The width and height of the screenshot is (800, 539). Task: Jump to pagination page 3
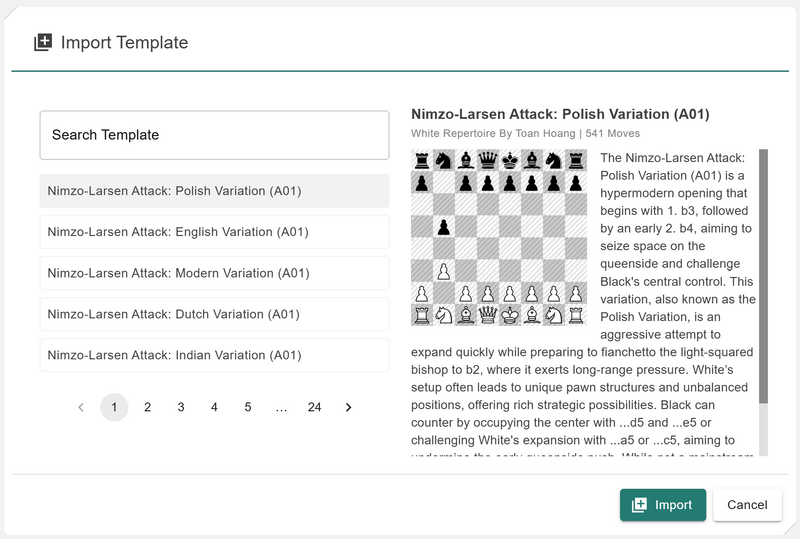[181, 407]
